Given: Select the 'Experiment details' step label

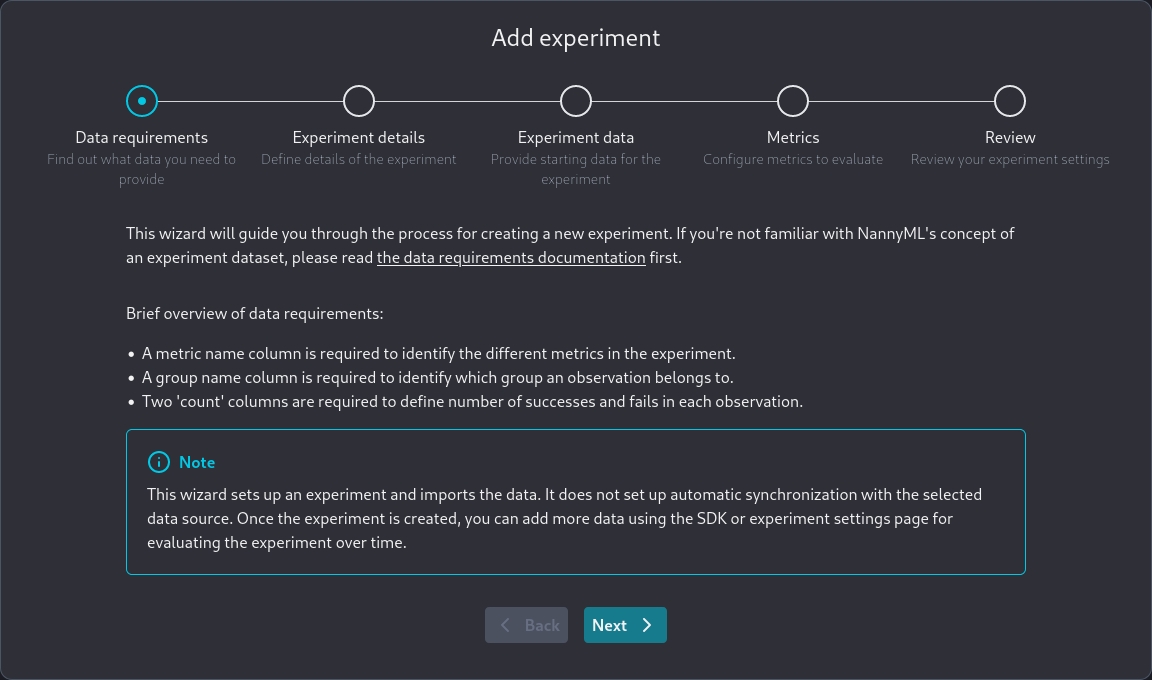Looking at the screenshot, I should (x=359, y=138).
